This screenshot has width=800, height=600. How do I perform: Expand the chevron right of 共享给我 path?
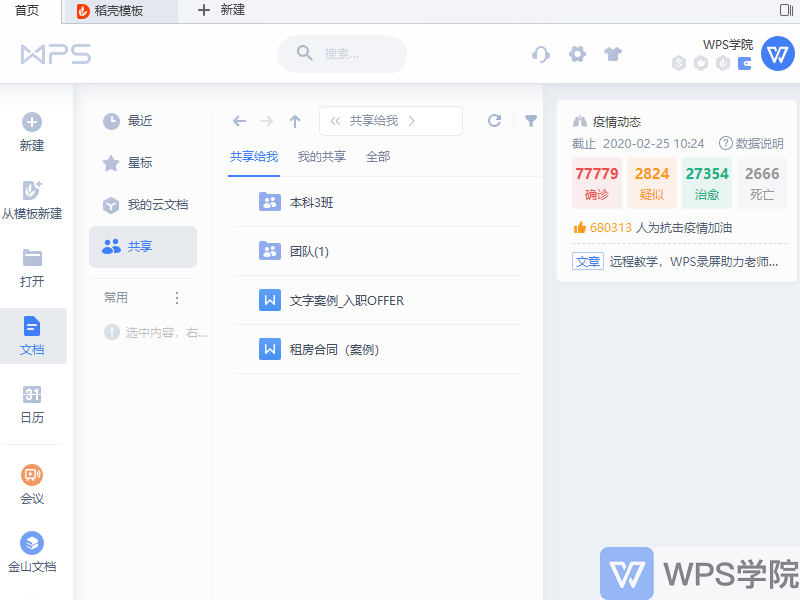pos(411,121)
